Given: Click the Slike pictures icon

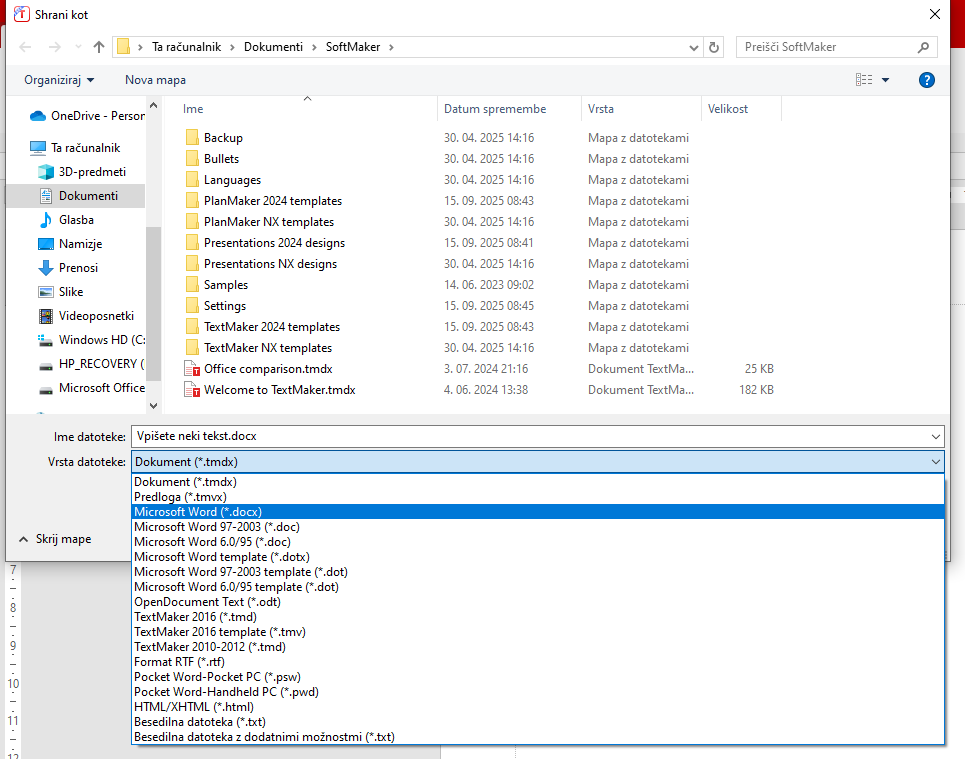Looking at the screenshot, I should (46, 292).
